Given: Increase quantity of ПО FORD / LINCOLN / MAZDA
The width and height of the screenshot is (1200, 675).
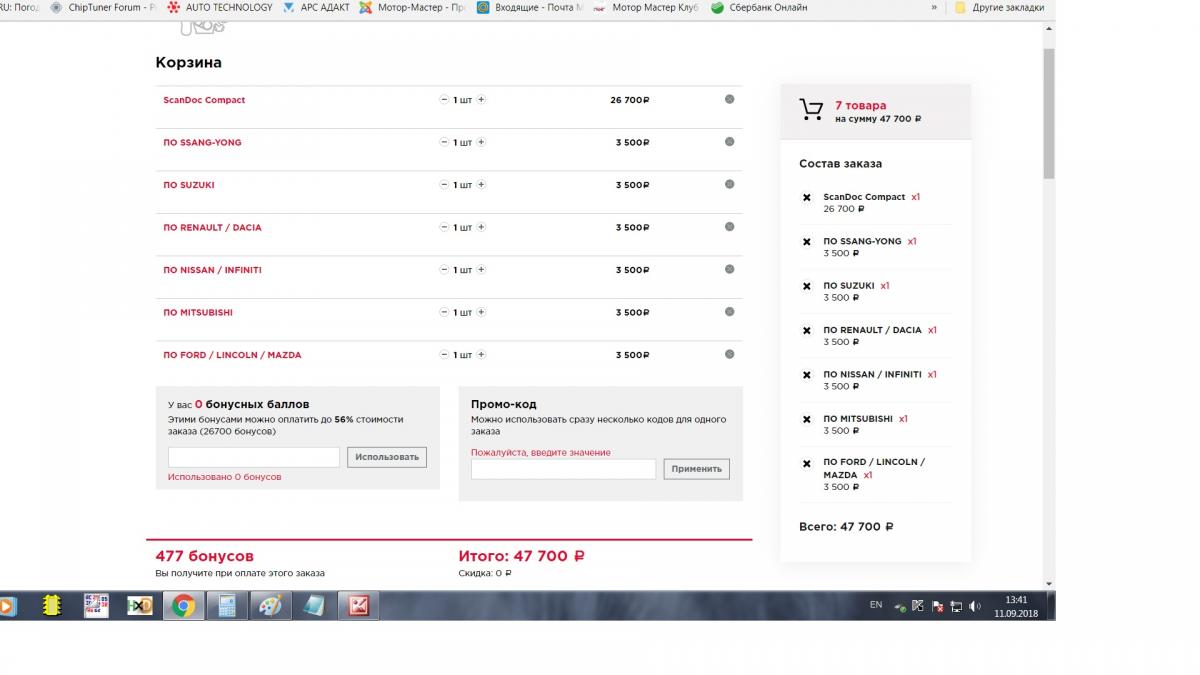Looking at the screenshot, I should pyautogui.click(x=481, y=355).
